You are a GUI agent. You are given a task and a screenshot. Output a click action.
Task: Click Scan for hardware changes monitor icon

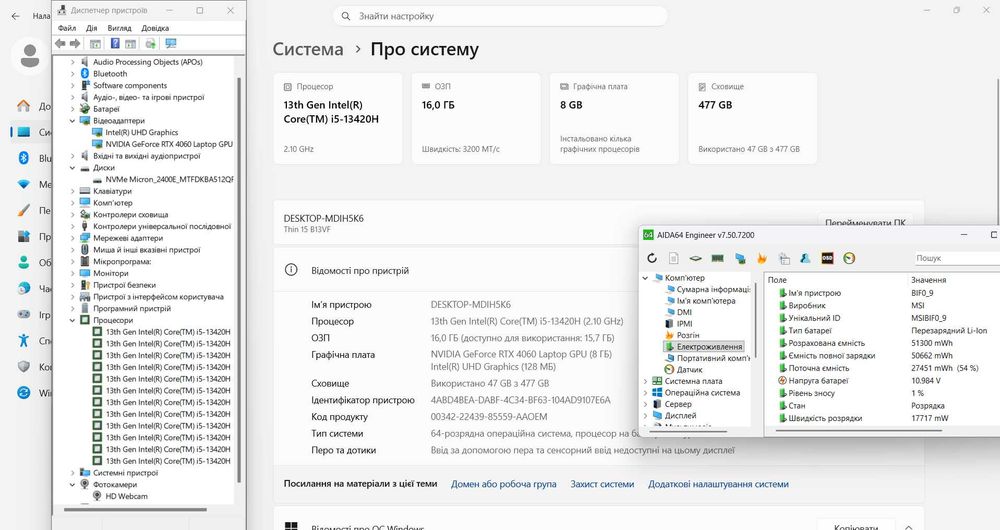click(x=170, y=43)
